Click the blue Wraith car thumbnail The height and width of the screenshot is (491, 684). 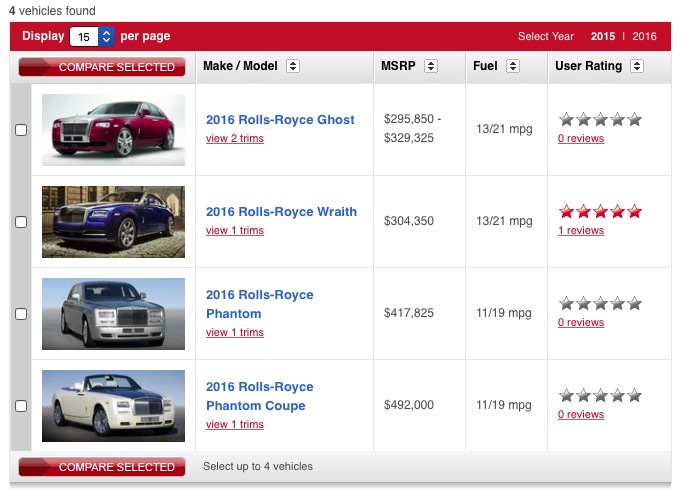113,222
